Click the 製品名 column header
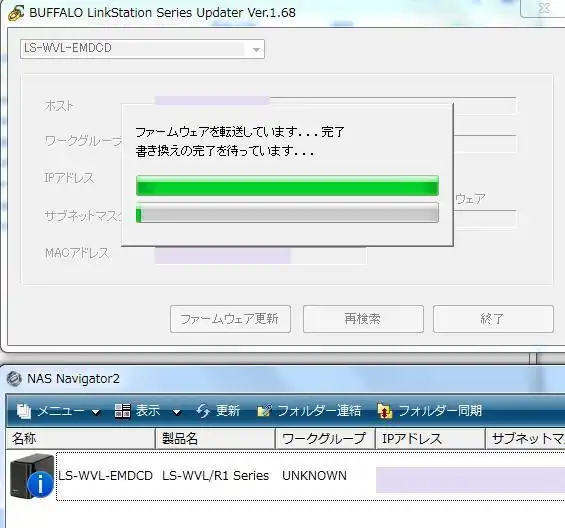The image size is (565, 528). [x=215, y=439]
